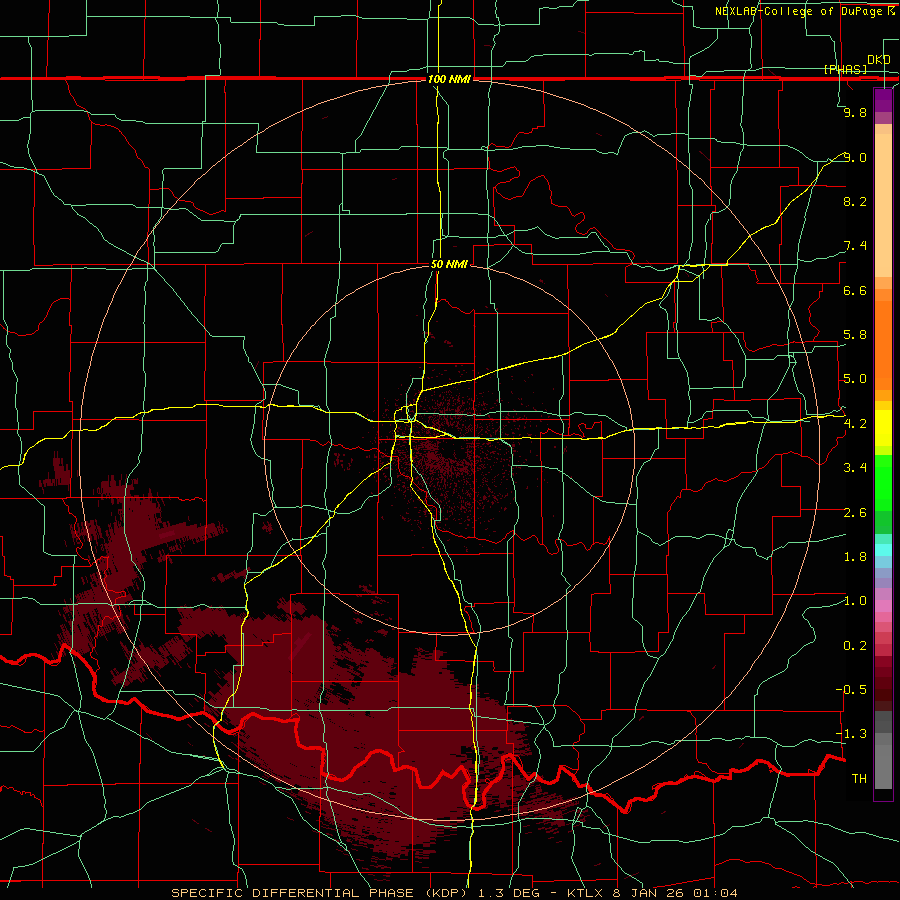Click the scale value 7.4
Viewport: 900px width, 900px height.
click(855, 246)
